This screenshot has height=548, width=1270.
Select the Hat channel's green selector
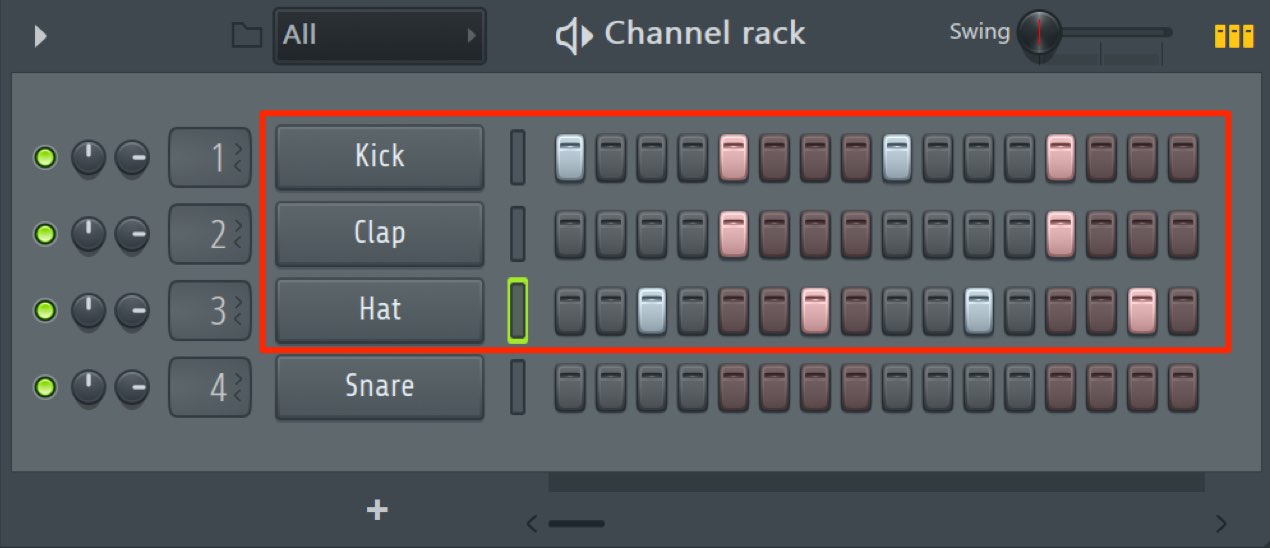[518, 310]
